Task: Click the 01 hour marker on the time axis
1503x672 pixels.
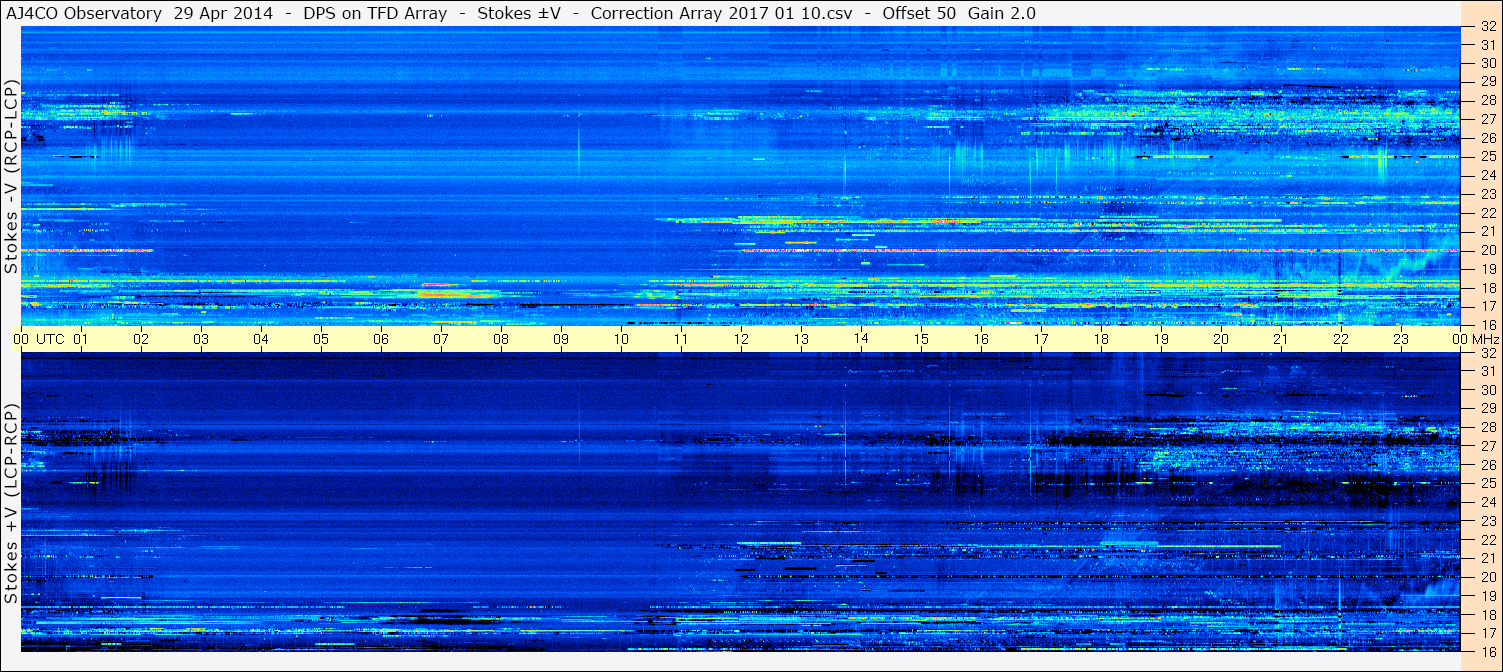Action: pos(81,339)
